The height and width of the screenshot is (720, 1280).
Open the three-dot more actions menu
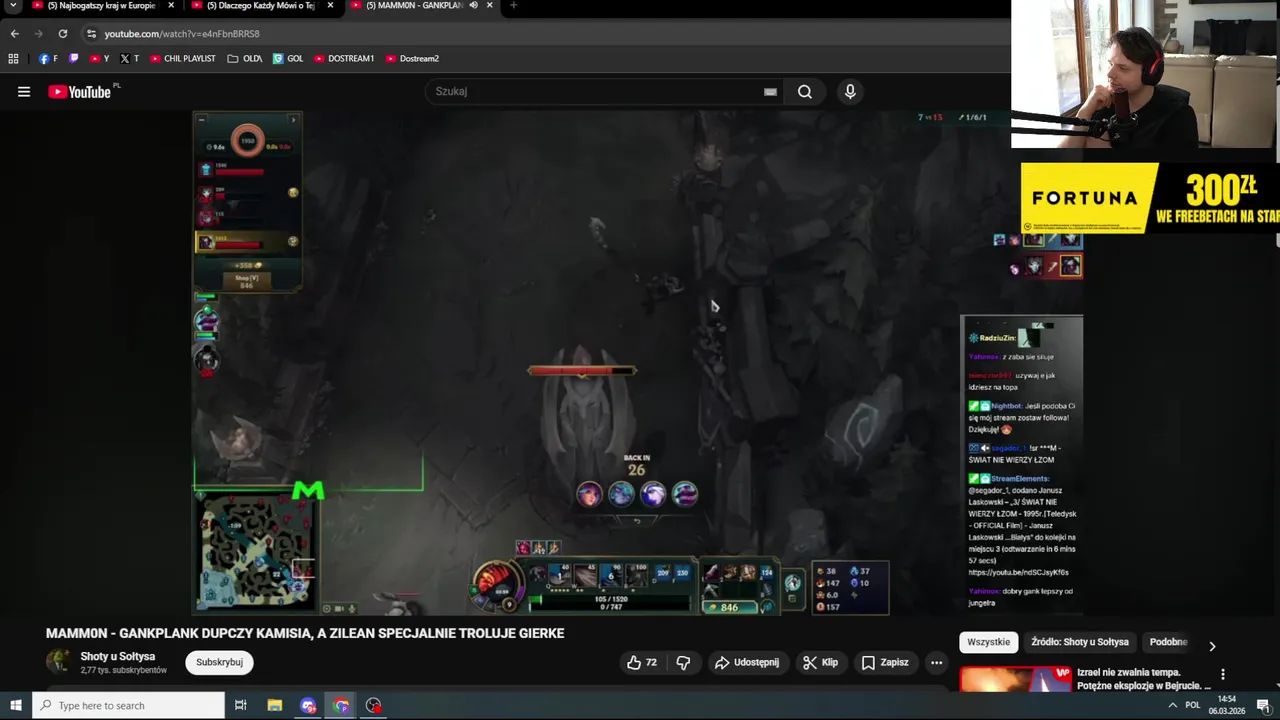[936, 662]
